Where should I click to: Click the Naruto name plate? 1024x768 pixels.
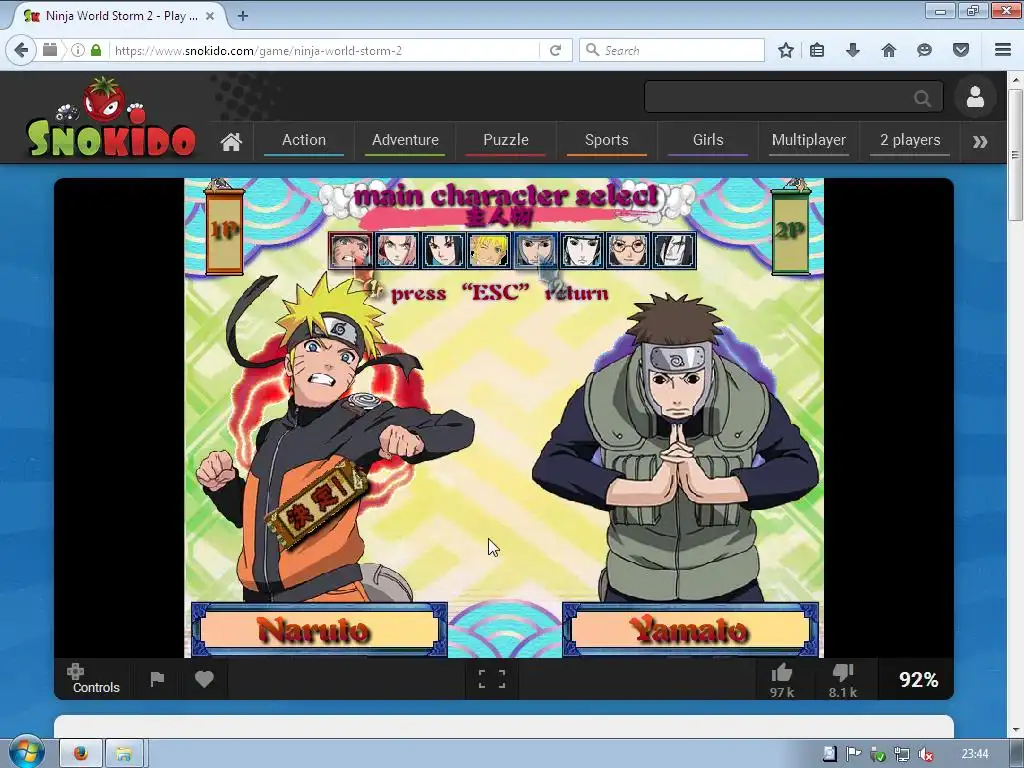(319, 630)
